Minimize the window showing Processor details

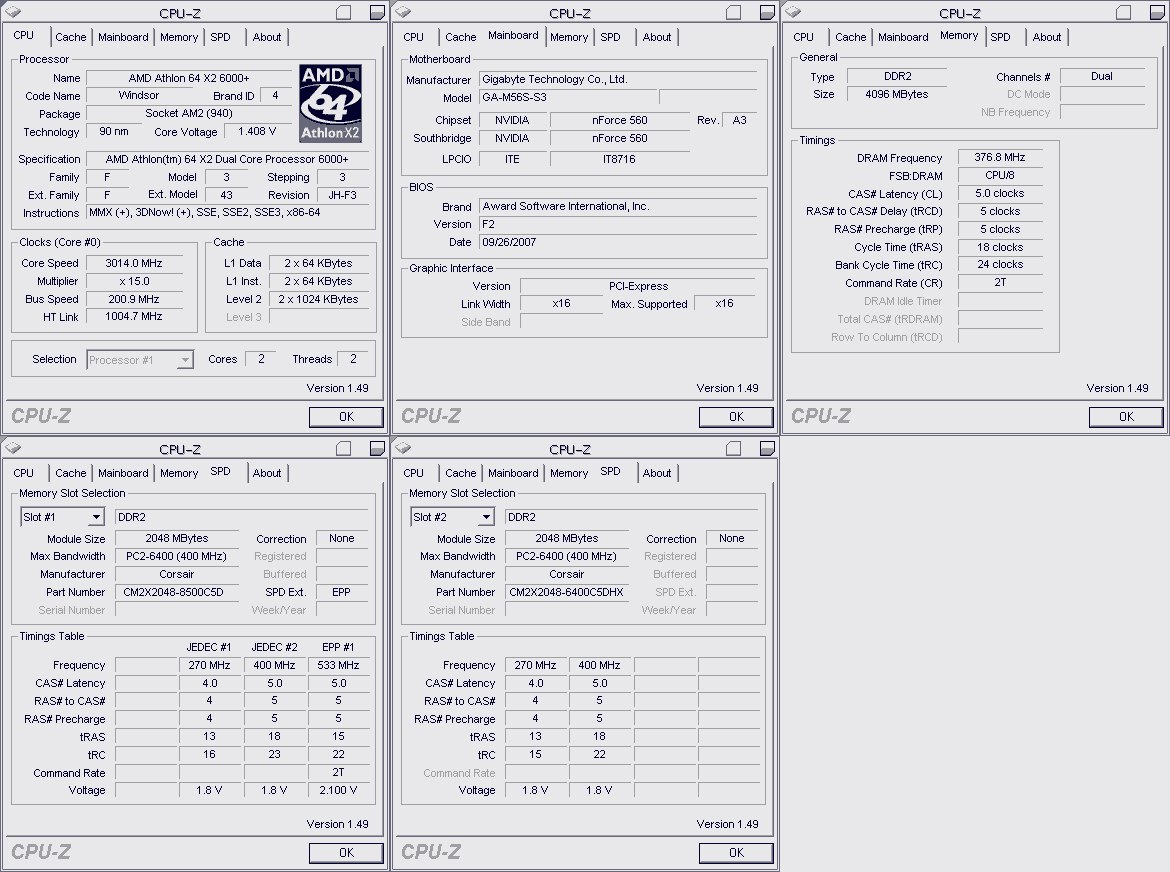343,12
